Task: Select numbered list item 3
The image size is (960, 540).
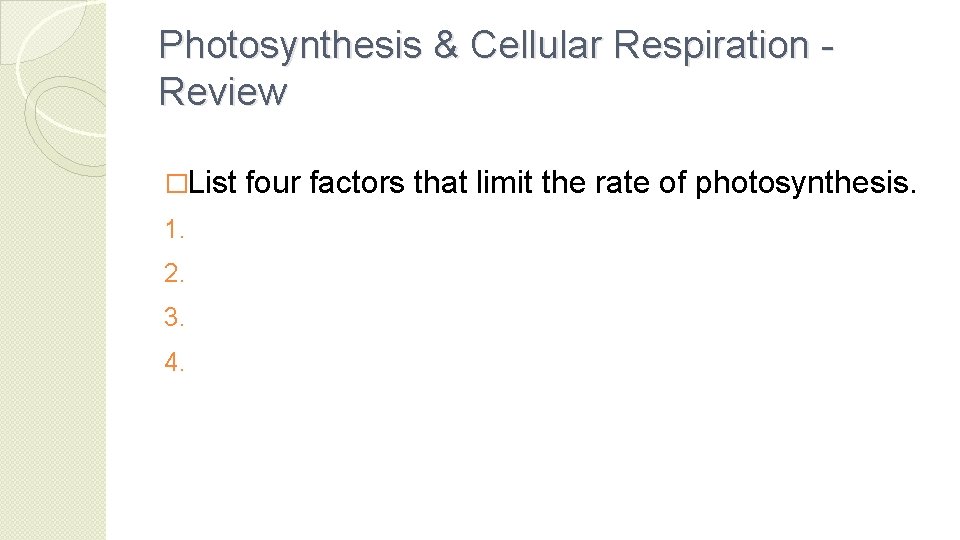Action: point(175,318)
